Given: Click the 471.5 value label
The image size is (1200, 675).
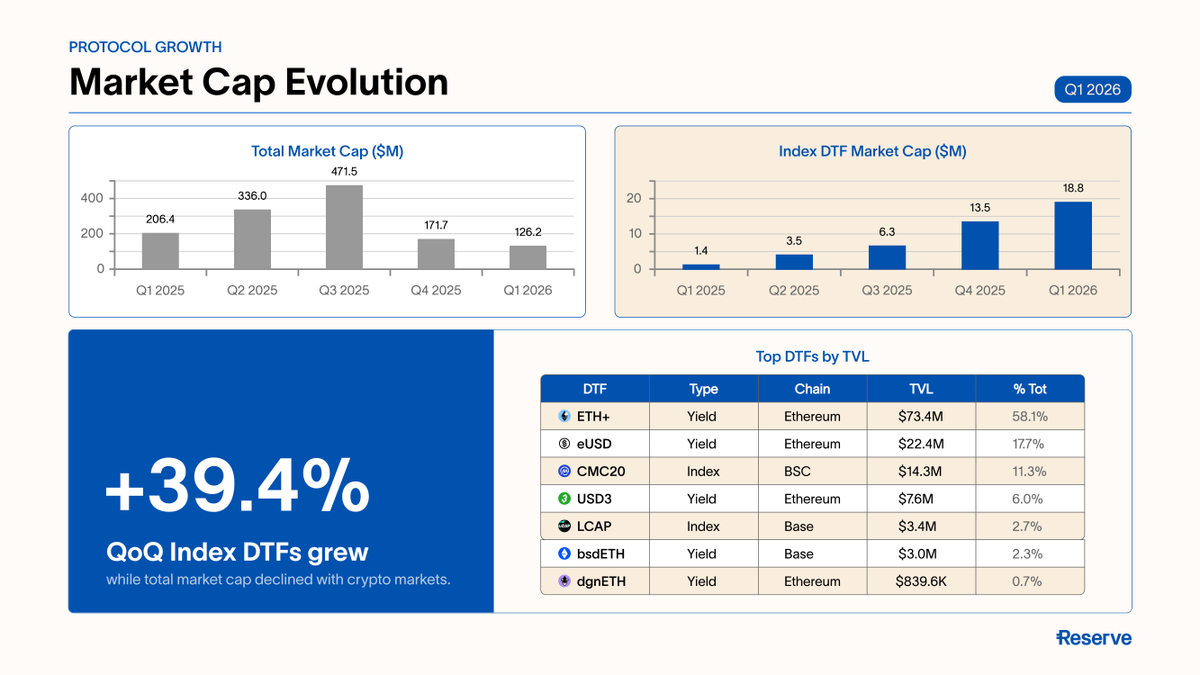Looking at the screenshot, I should click(344, 172).
